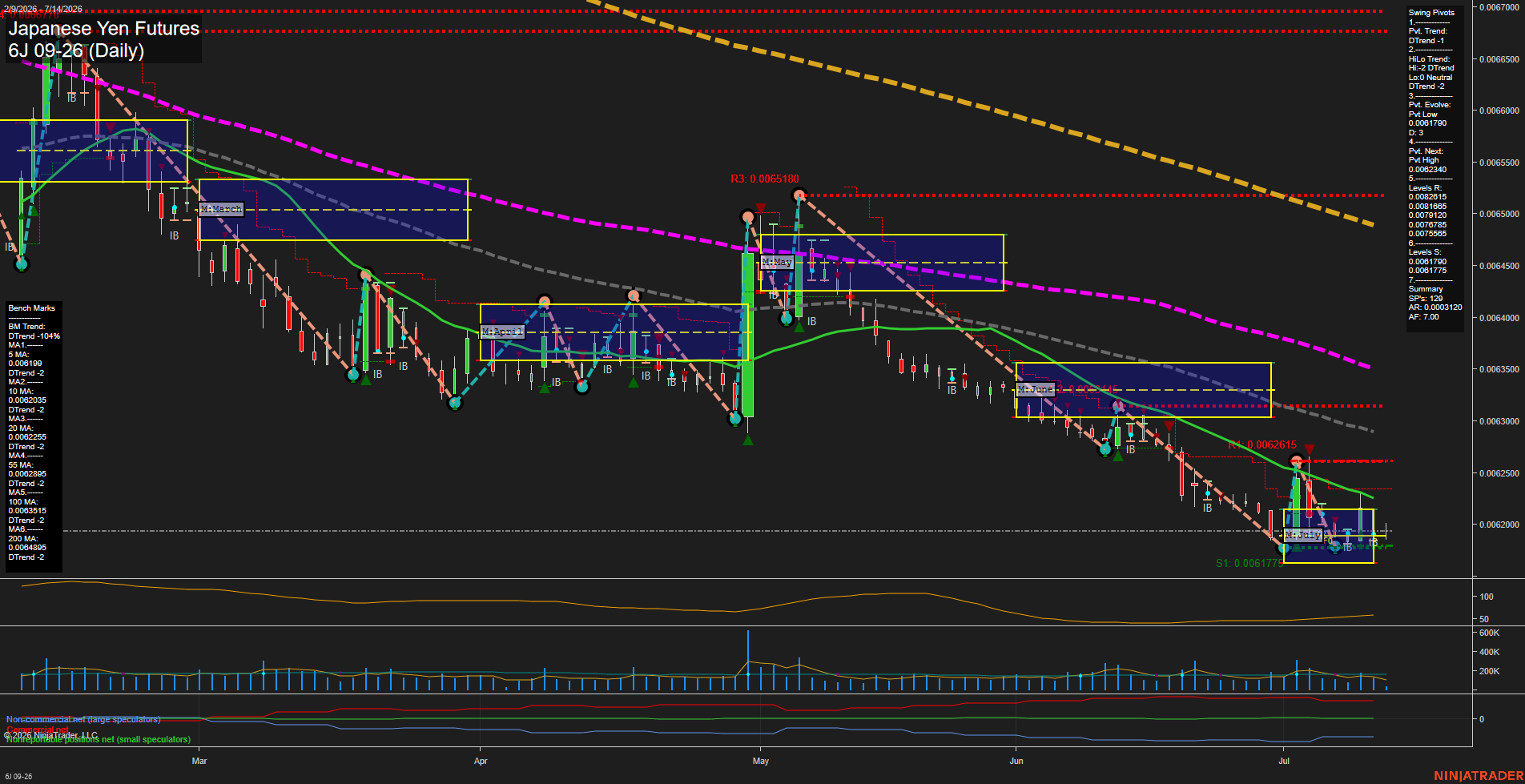
Task: Click the 'DTrend -1' pivot trend value
Action: tap(1426, 41)
